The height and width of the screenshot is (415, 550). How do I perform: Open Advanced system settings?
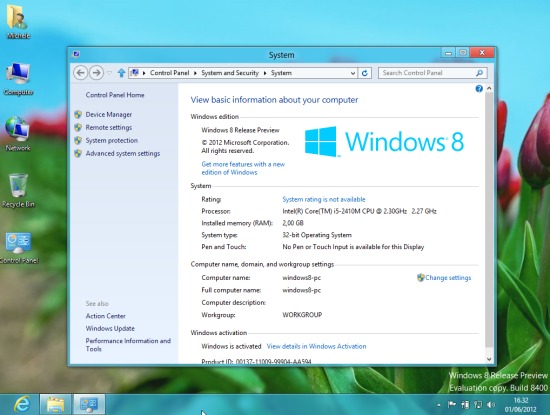123,154
